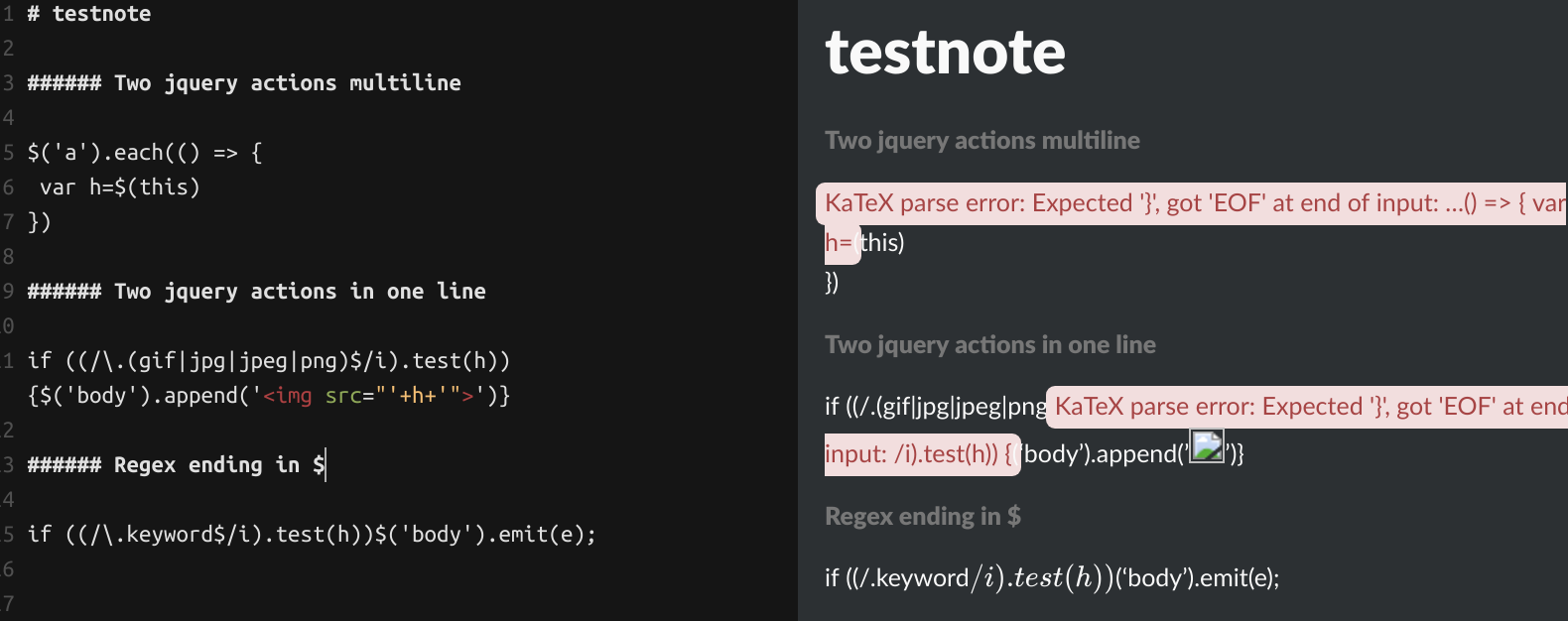1568x621 pixels.
Task: Click the code line "$('a').each(() => {"
Action: tap(145, 153)
